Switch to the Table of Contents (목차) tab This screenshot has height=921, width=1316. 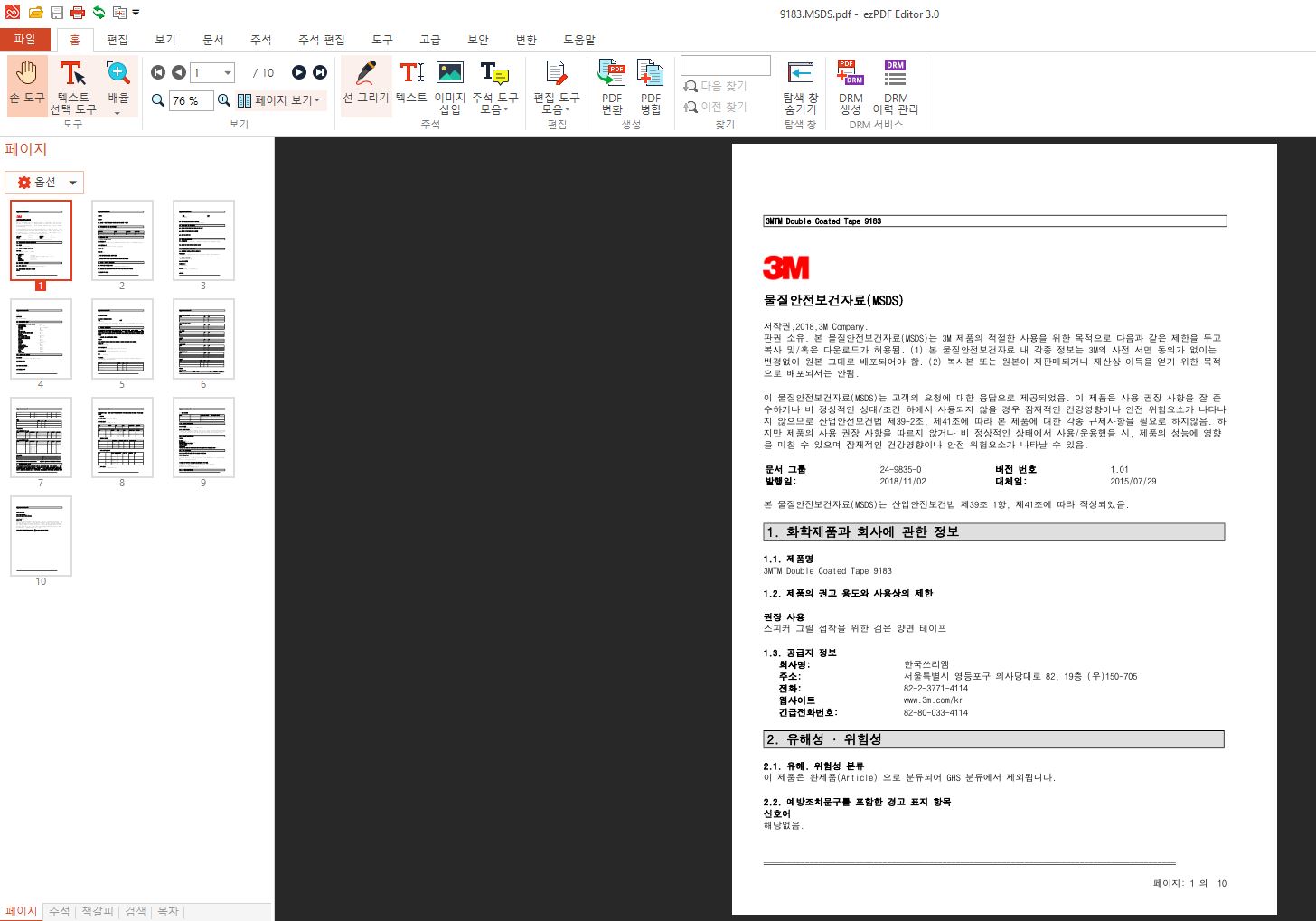[x=168, y=911]
